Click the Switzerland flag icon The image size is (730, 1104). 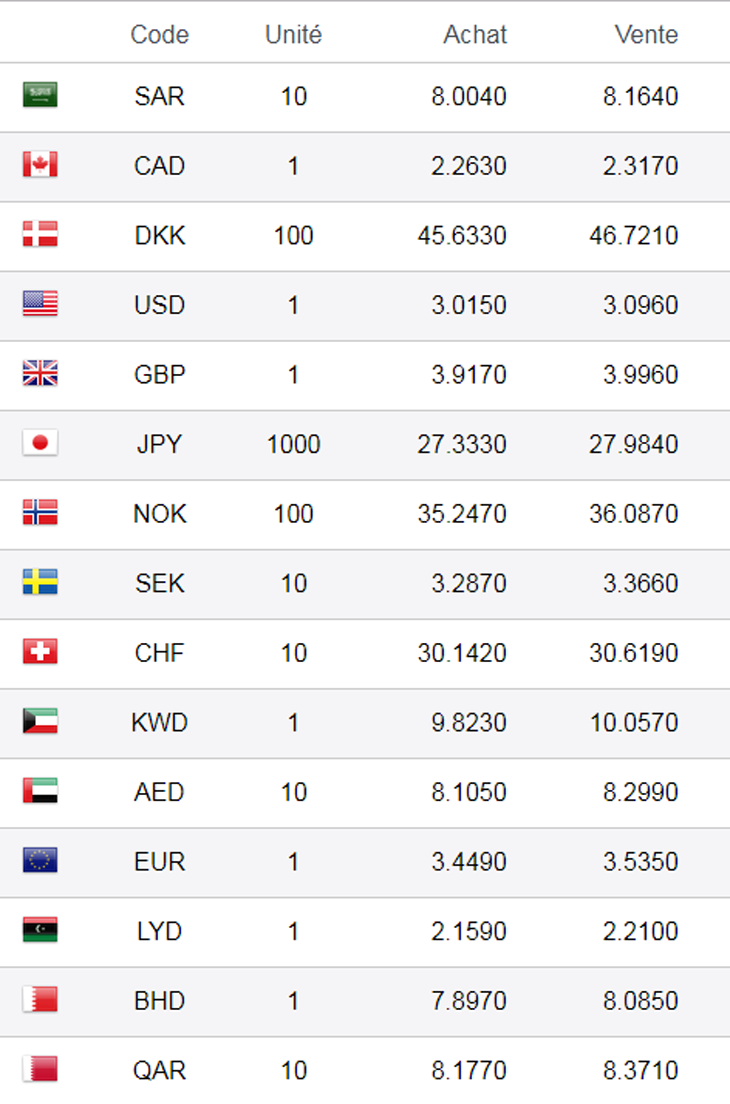[x=40, y=652]
